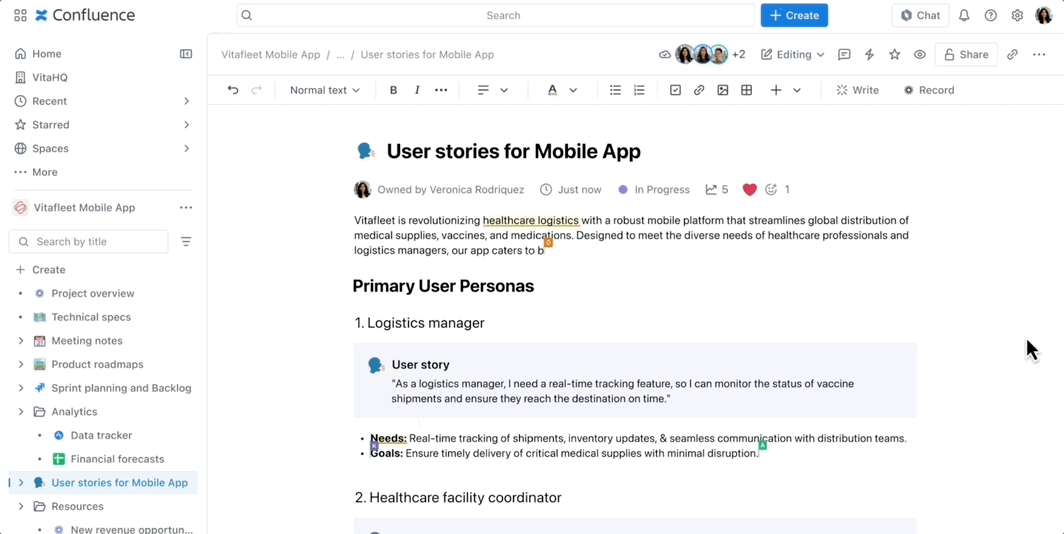Click the Vitafleet Mobile App breadcrumb
The image size is (1064, 534).
coord(271,54)
